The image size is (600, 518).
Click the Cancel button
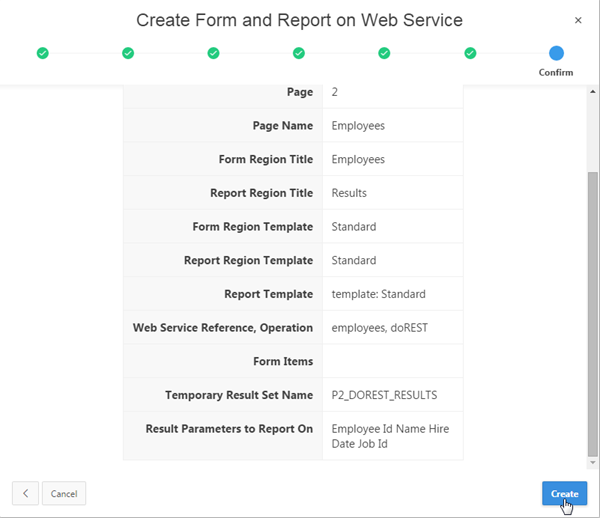[64, 493]
